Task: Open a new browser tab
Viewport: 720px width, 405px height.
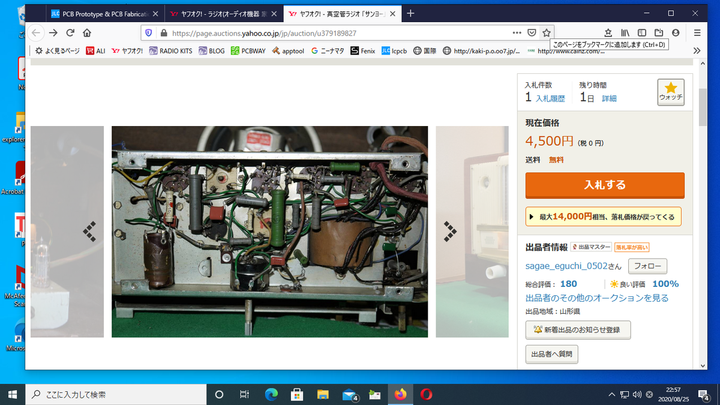Action: point(410,13)
